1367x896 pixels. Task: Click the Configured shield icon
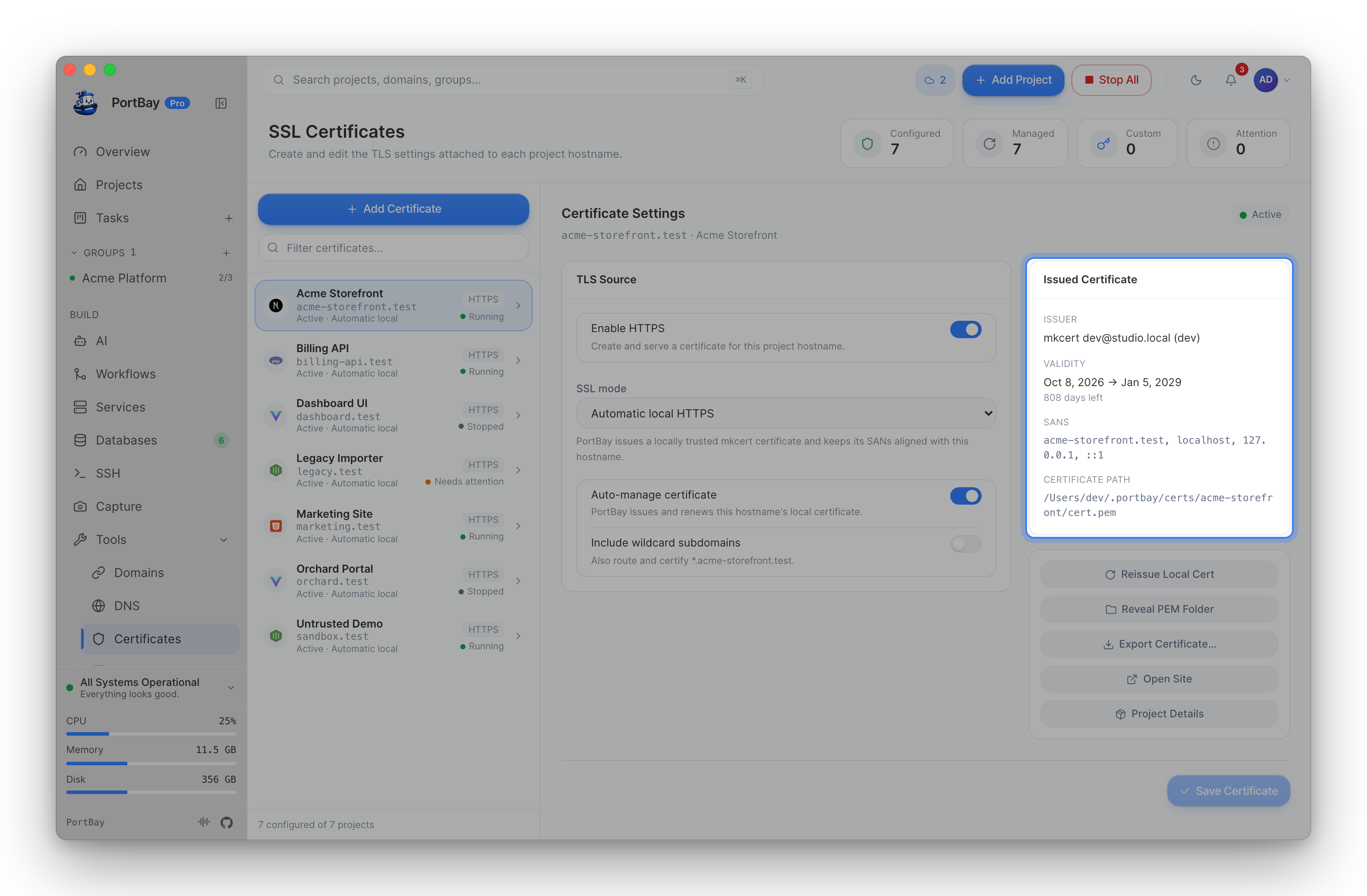(867, 143)
